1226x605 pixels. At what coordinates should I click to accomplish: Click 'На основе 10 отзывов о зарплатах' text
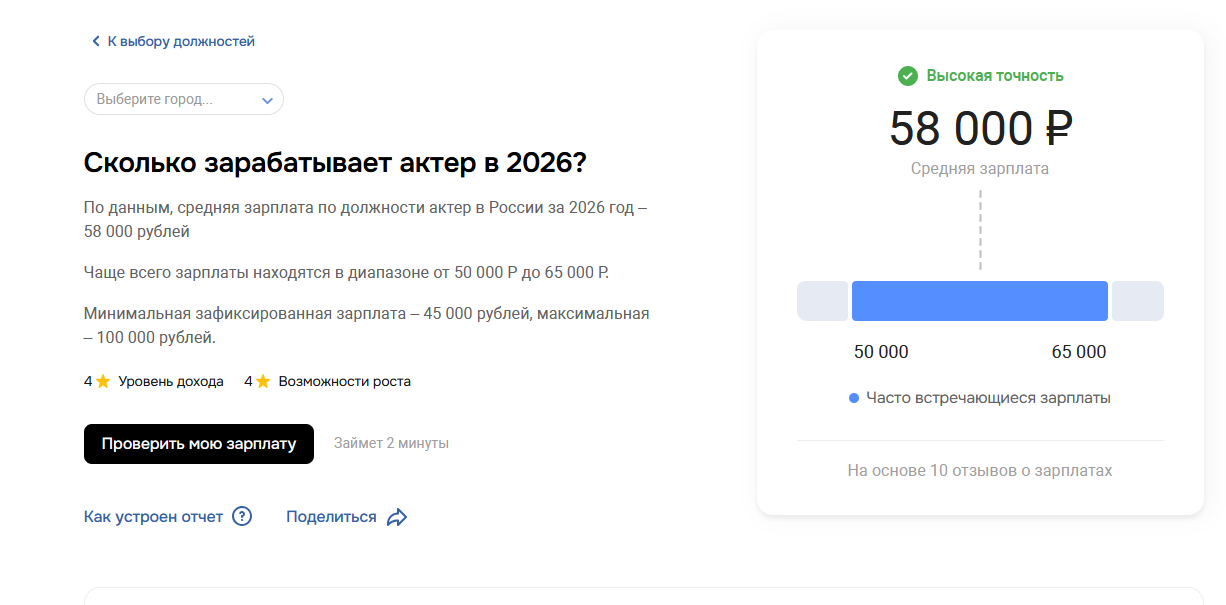(x=980, y=470)
